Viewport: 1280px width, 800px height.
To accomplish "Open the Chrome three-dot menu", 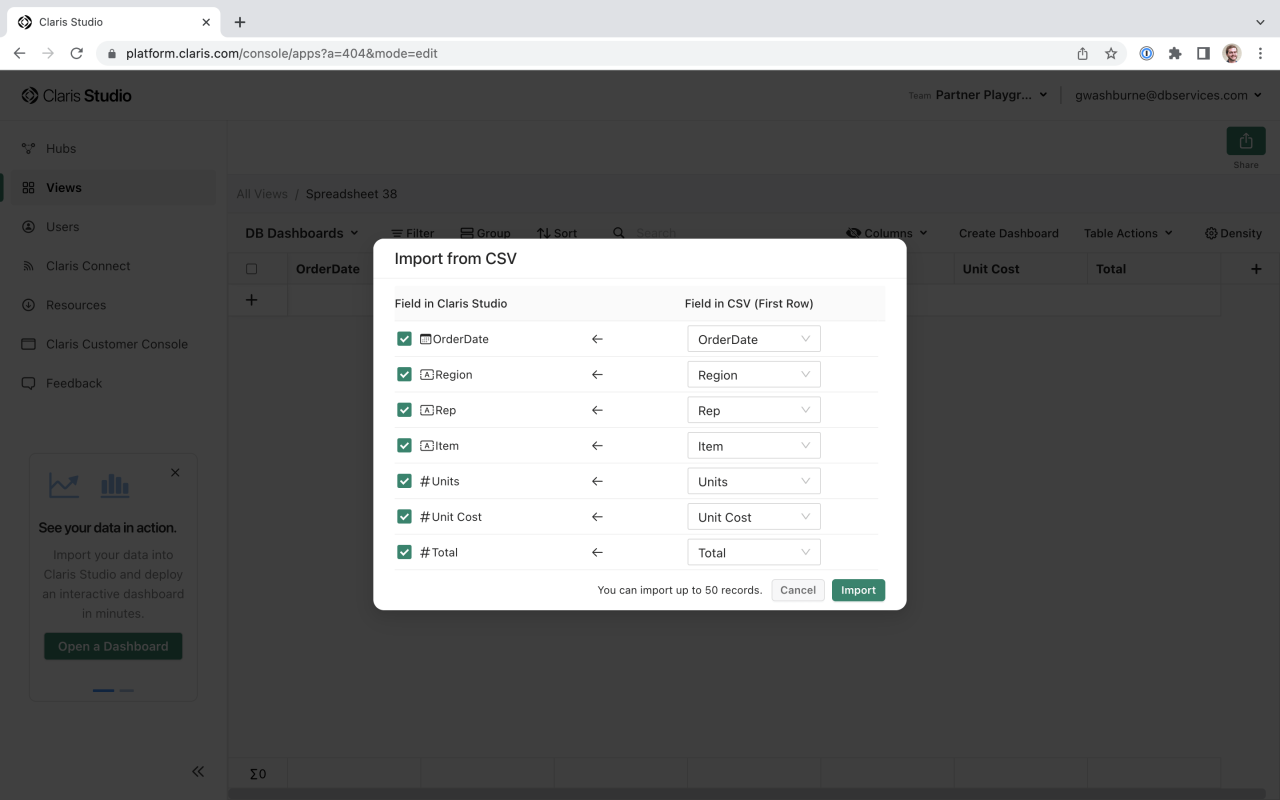I will (x=1259, y=54).
